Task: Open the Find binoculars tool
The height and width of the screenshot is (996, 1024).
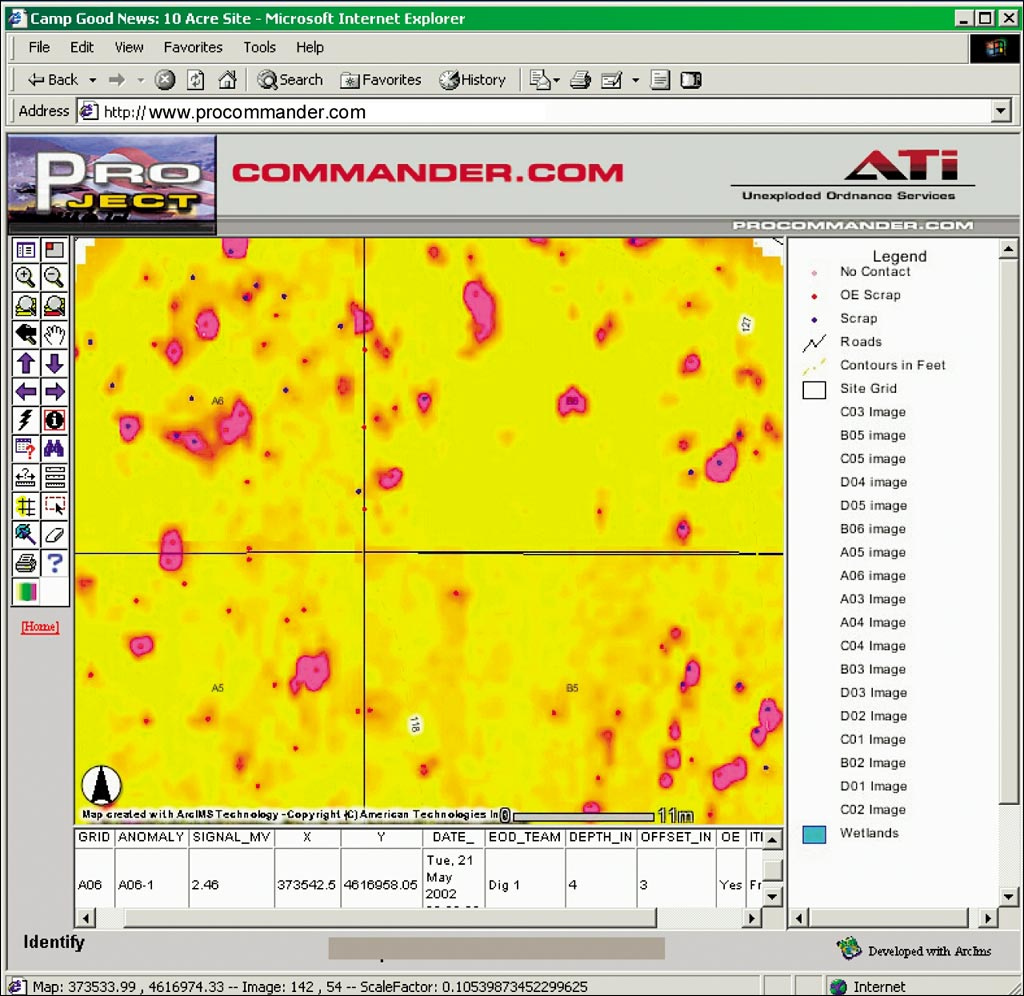Action: [54, 449]
